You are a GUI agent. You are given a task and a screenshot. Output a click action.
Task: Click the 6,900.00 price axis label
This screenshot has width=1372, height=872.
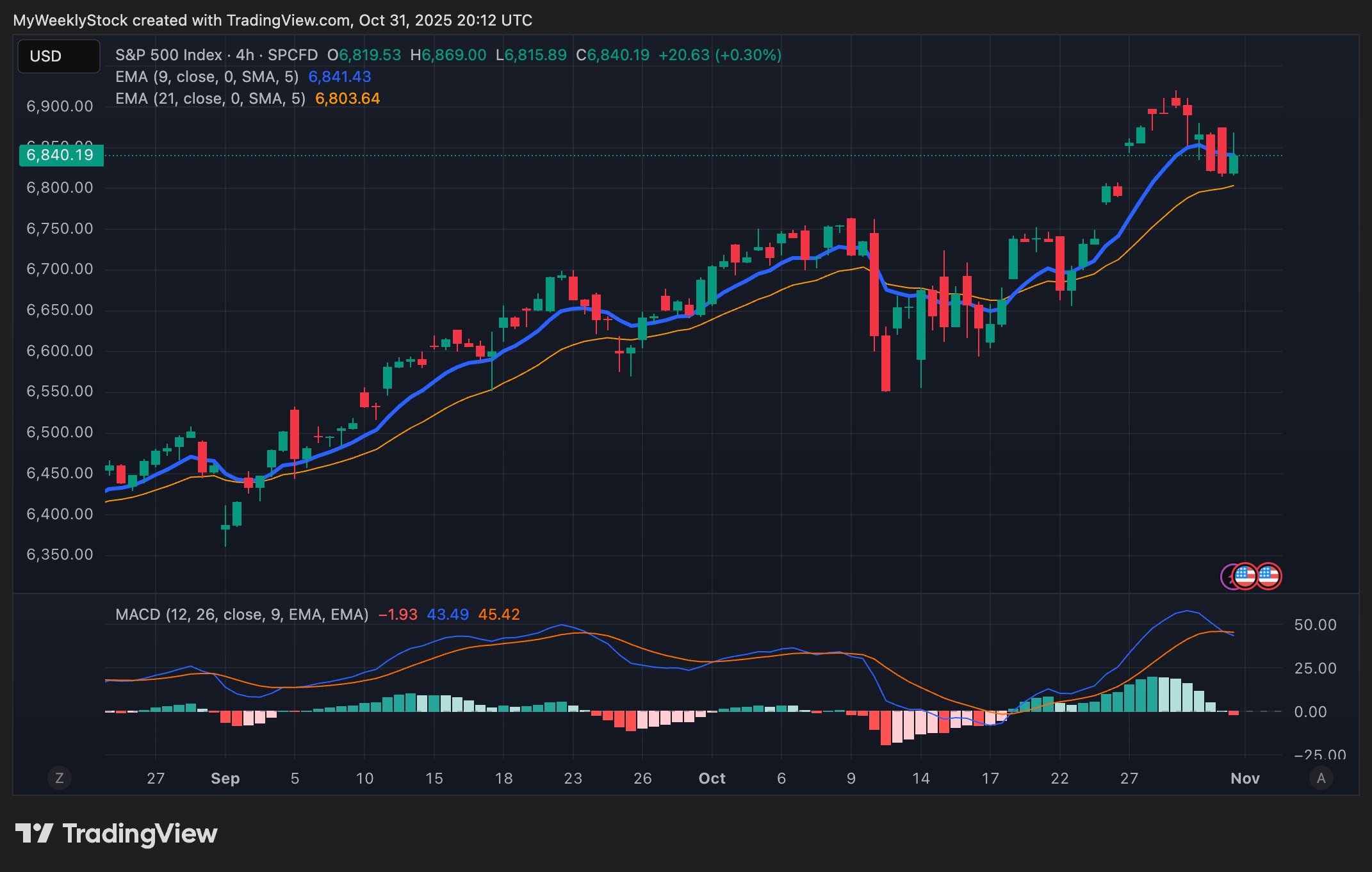[x=60, y=106]
